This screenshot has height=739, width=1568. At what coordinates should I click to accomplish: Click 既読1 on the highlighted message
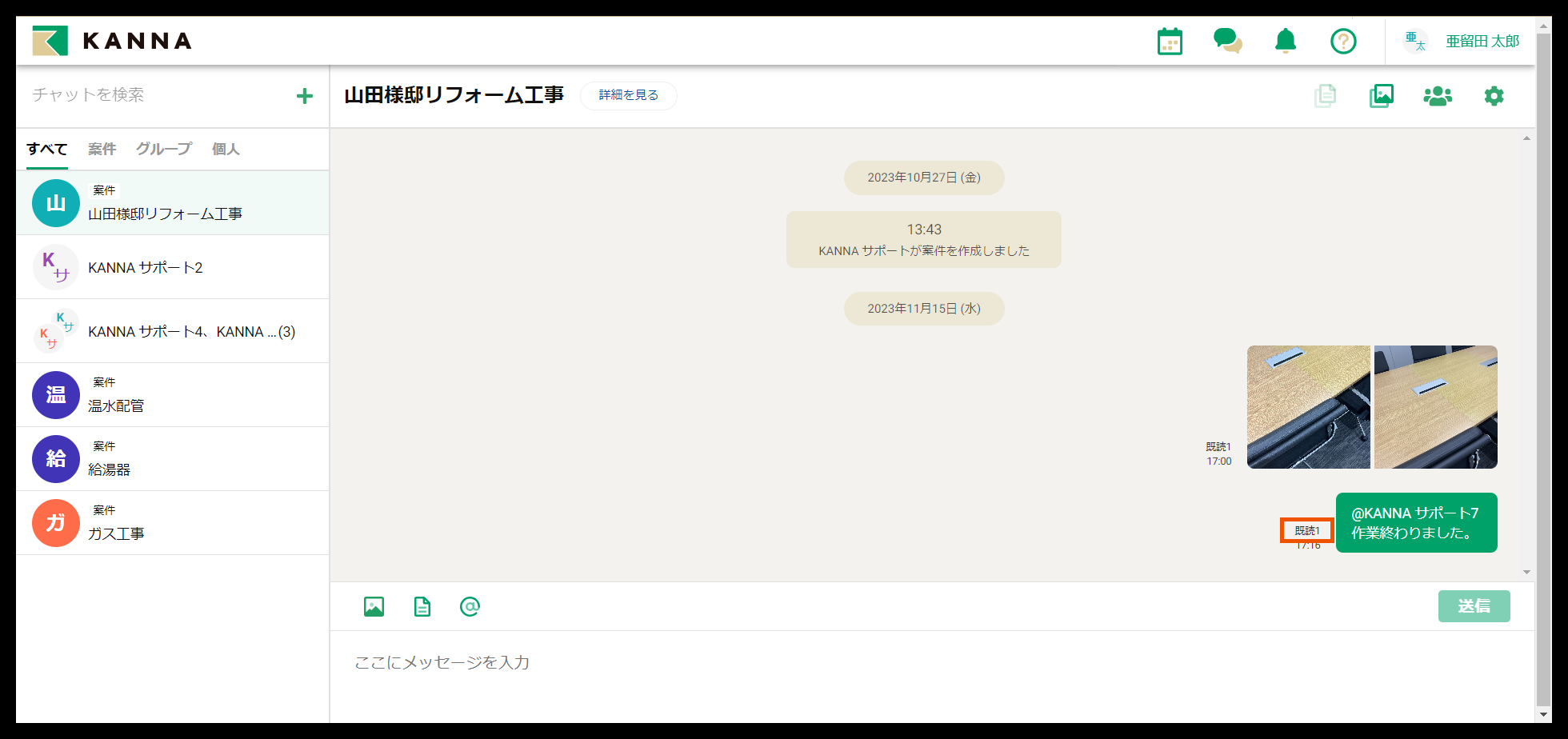(1307, 529)
